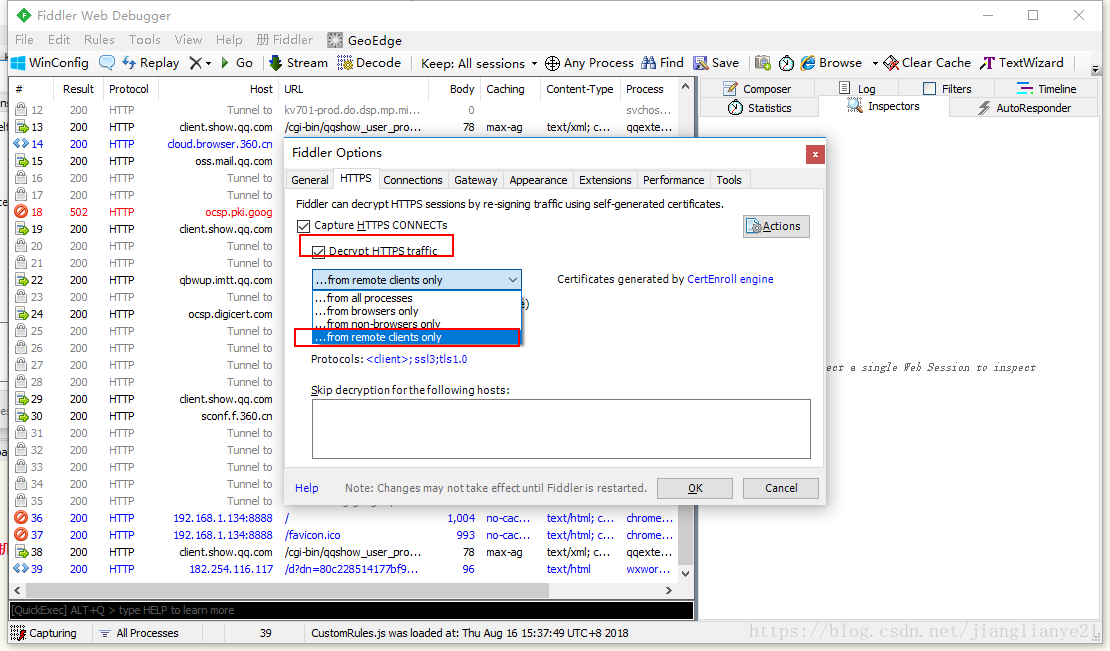This screenshot has width=1110, height=651.
Task: Switch to the AutoResponder tab
Action: 1024,108
